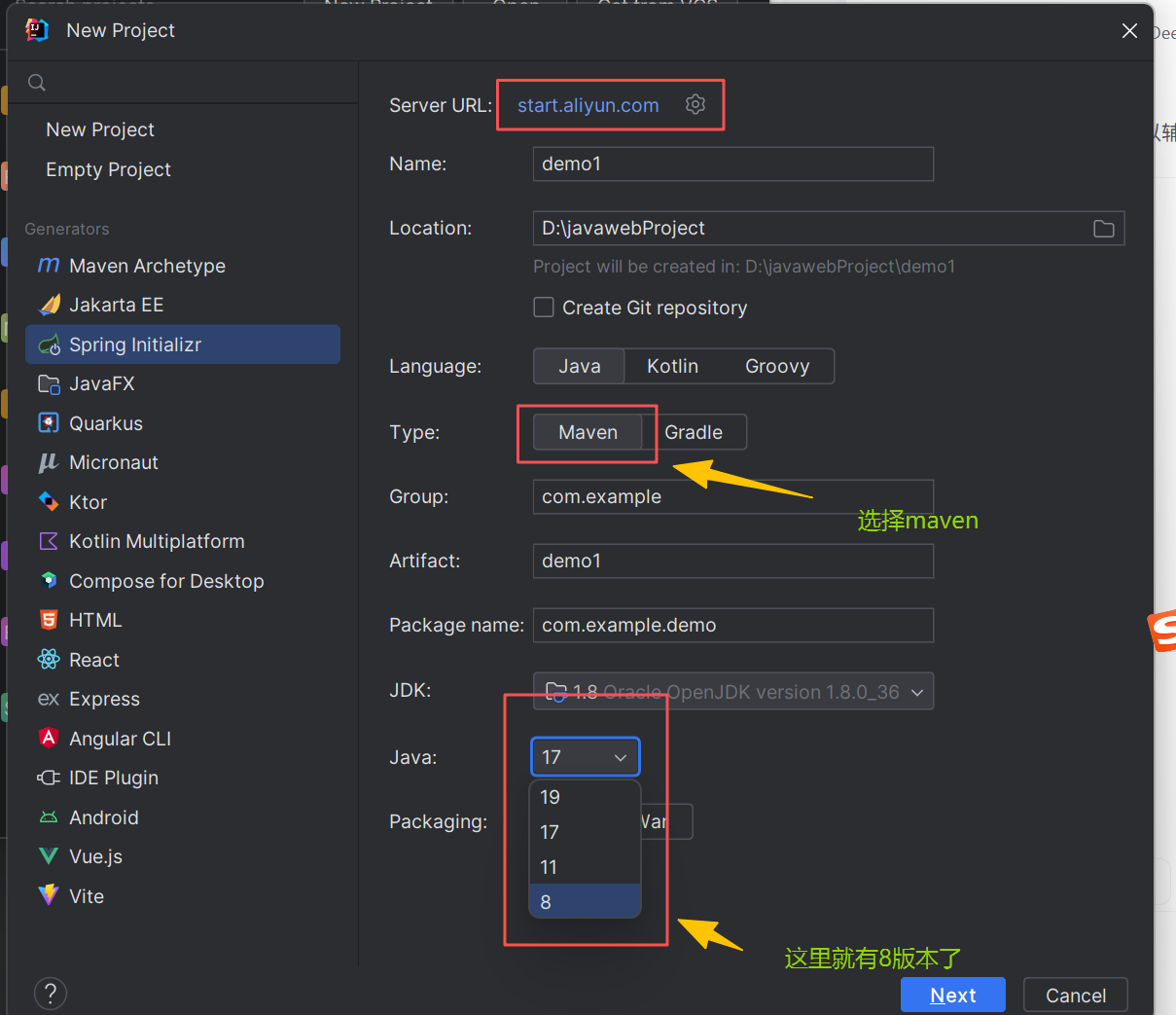Screen dimensions: 1176x1015
Task: Click the search magnifier in sidebar
Action: pos(37,83)
